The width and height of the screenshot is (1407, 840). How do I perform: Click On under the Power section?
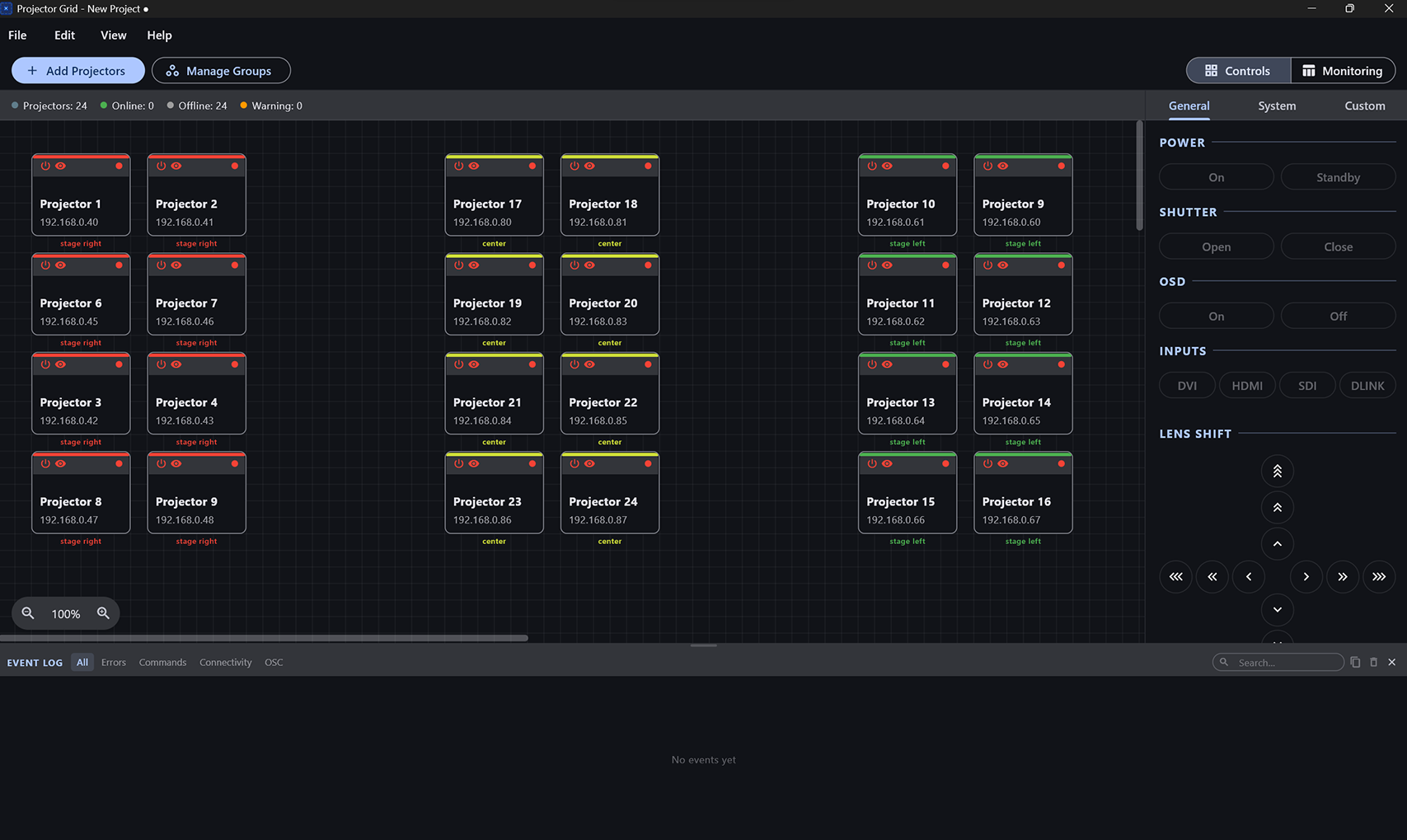(x=1216, y=177)
